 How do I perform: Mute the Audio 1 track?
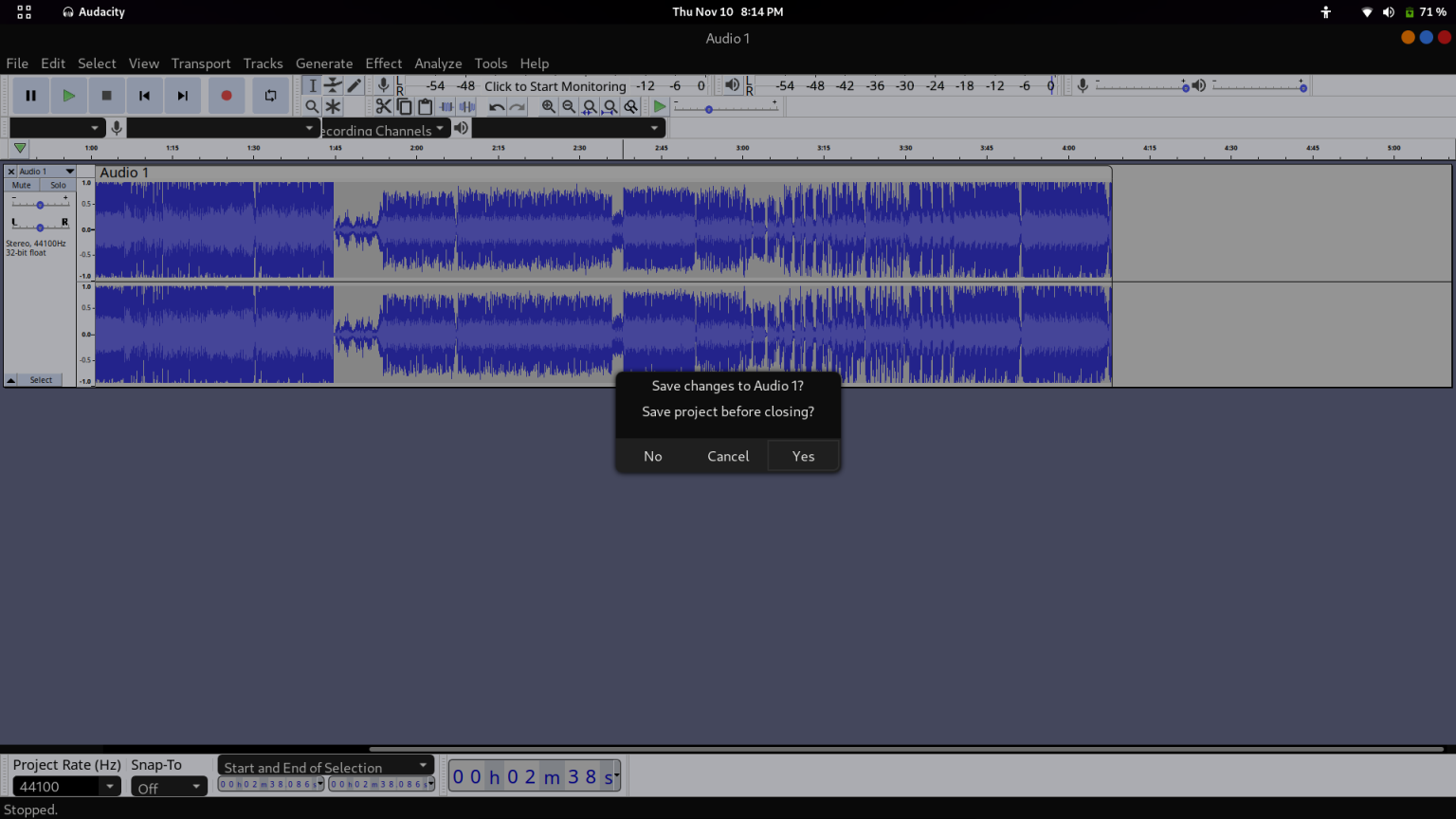coord(20,185)
